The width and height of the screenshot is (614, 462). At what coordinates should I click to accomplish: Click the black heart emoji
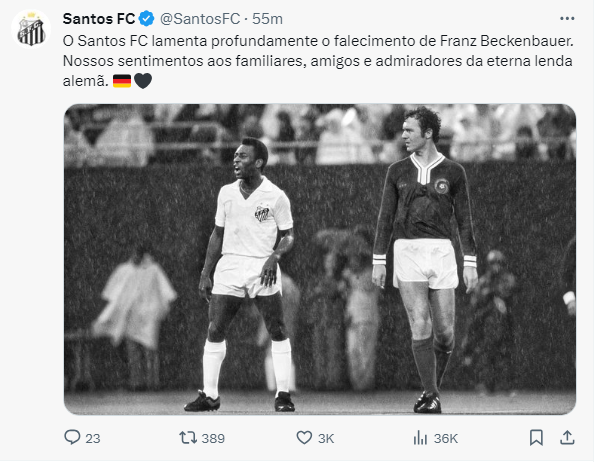pos(143,81)
